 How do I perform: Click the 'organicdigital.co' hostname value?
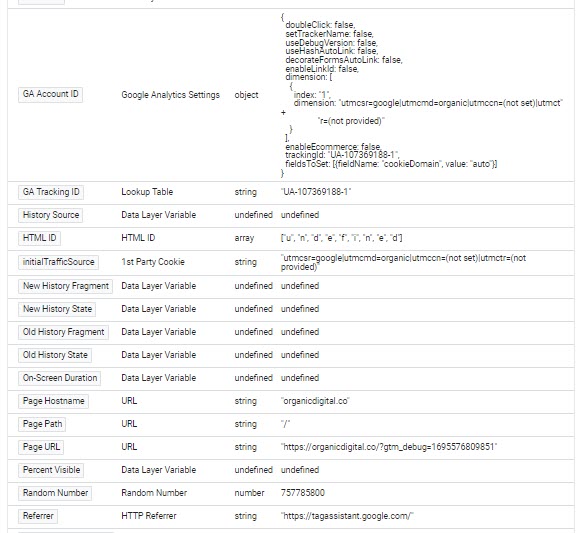coord(315,401)
